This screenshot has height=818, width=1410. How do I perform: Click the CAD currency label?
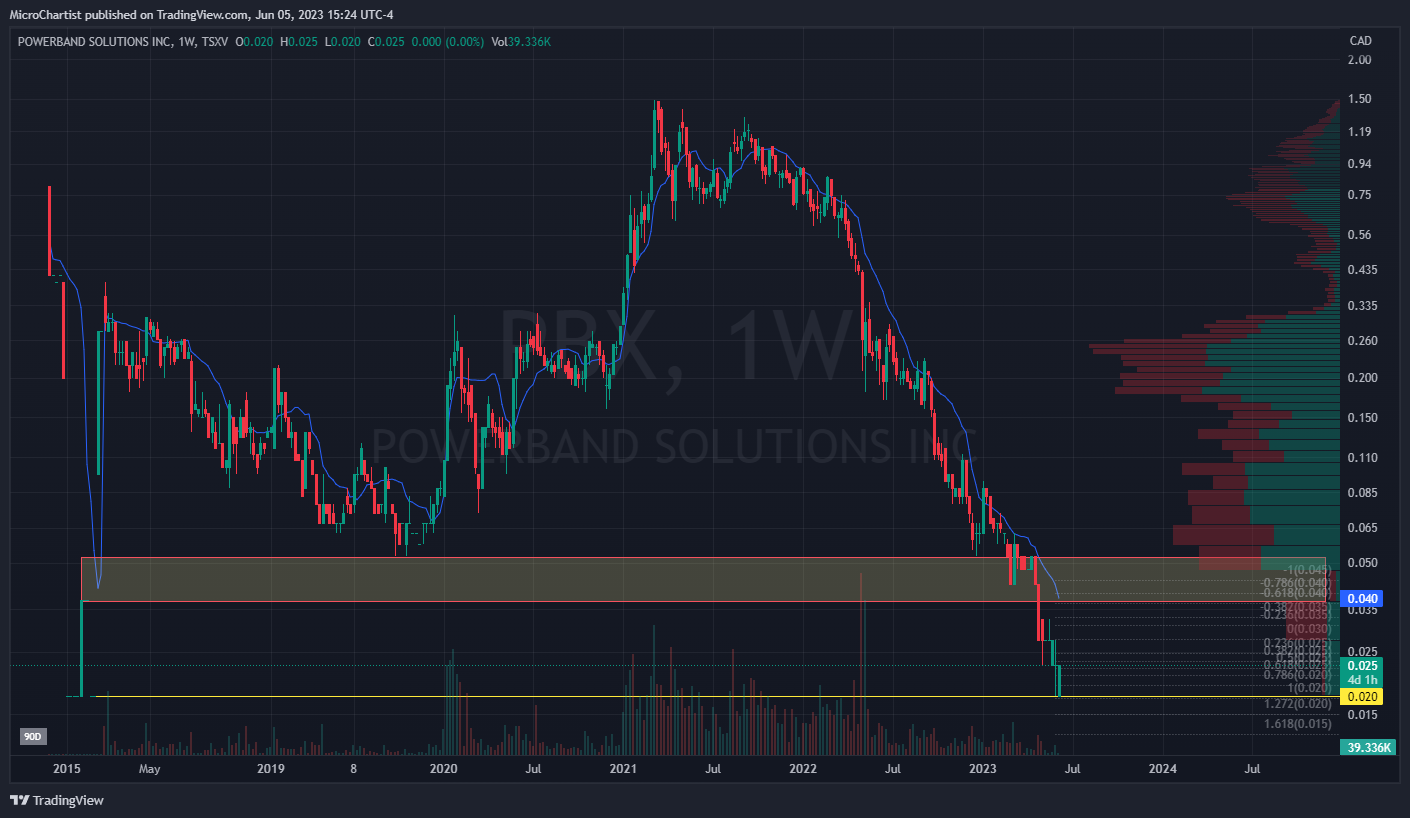[x=1360, y=41]
